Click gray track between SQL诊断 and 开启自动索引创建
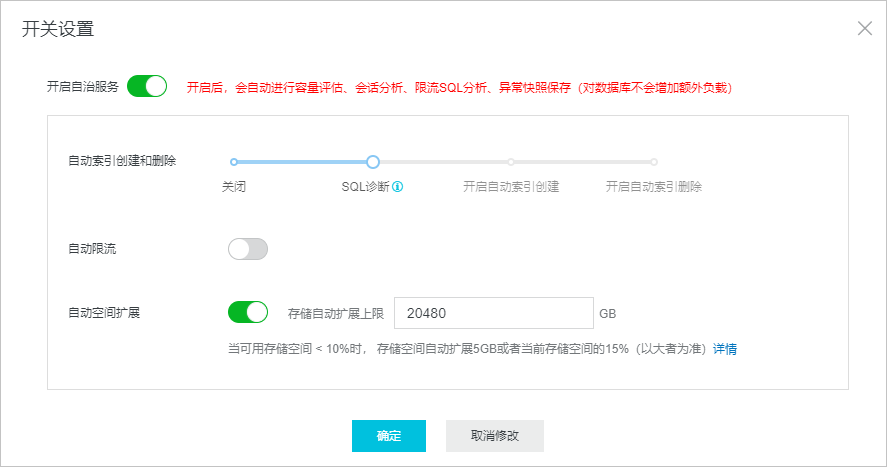The width and height of the screenshot is (887, 467). [x=443, y=162]
